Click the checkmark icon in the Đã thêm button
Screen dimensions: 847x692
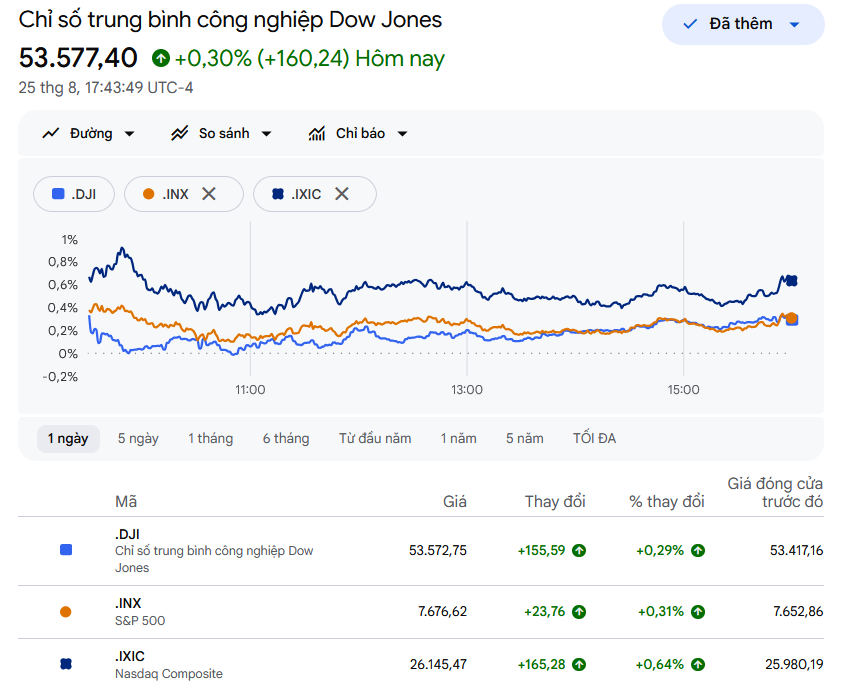pos(690,24)
